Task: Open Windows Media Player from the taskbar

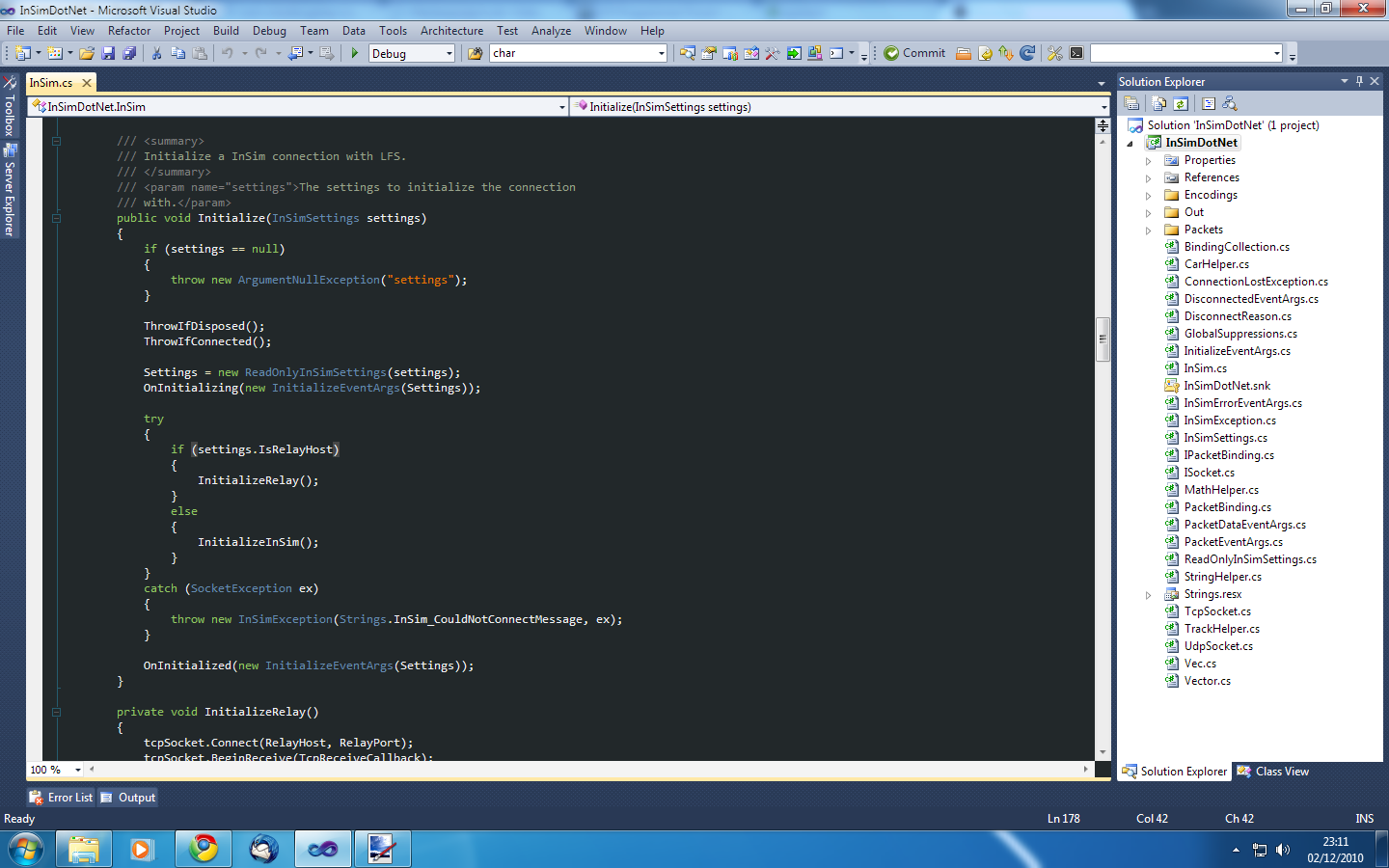Action: (x=143, y=849)
